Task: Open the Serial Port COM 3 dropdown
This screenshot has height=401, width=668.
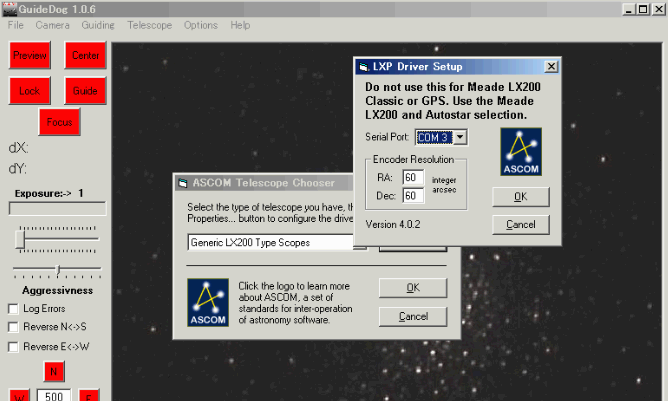Action: 460,137
